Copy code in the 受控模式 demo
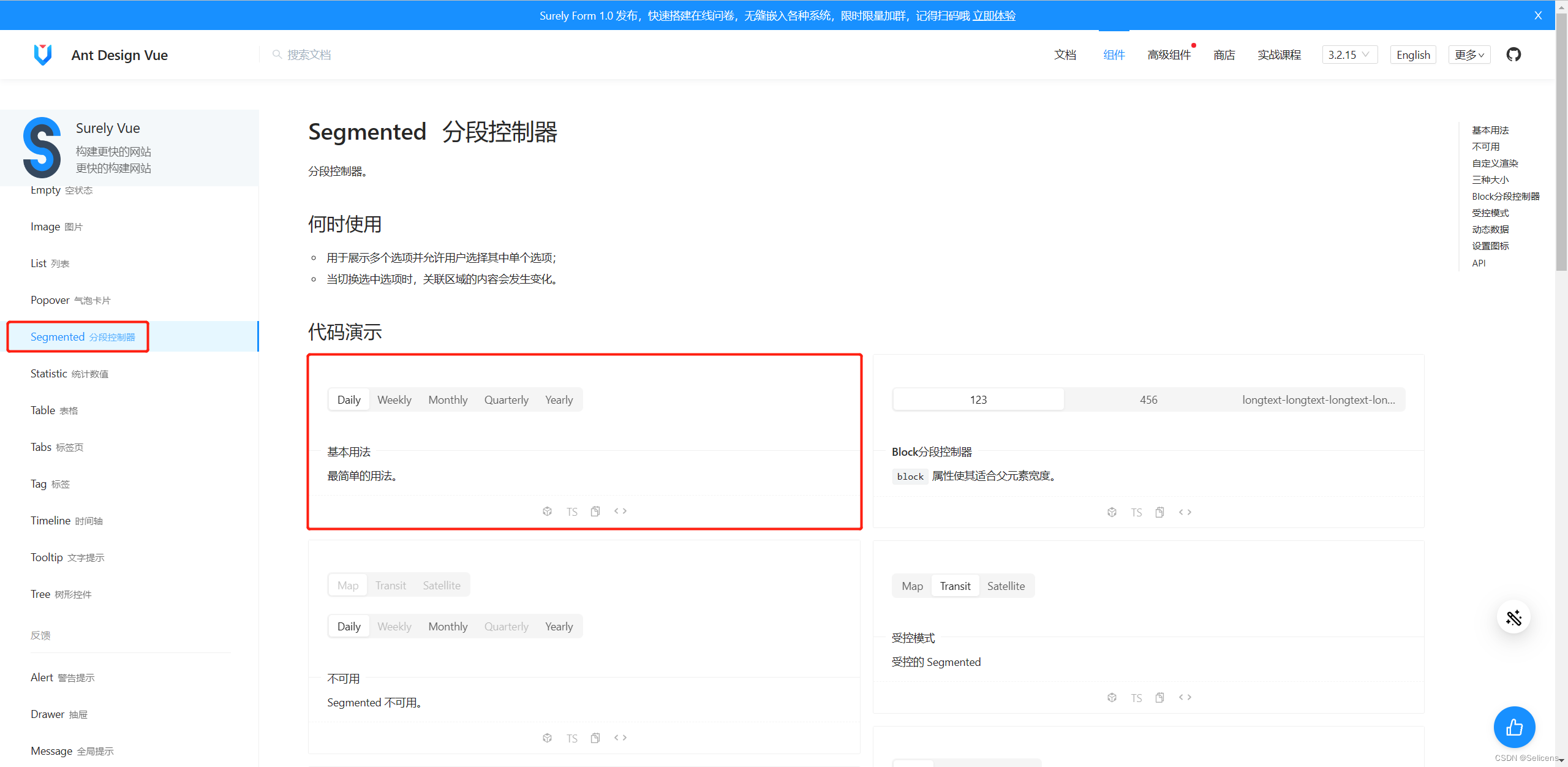The height and width of the screenshot is (767, 1568). coord(1159,698)
